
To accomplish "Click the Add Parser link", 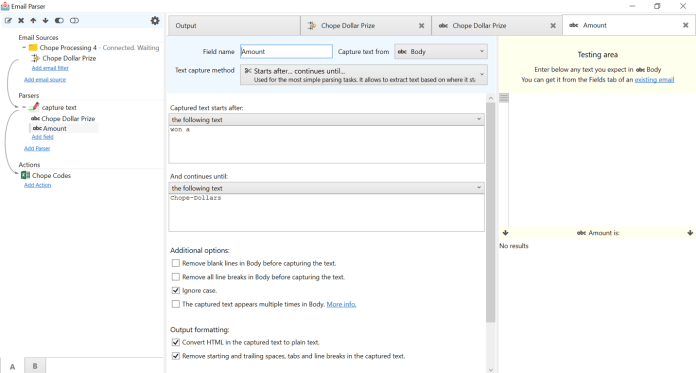I will tap(37, 148).
